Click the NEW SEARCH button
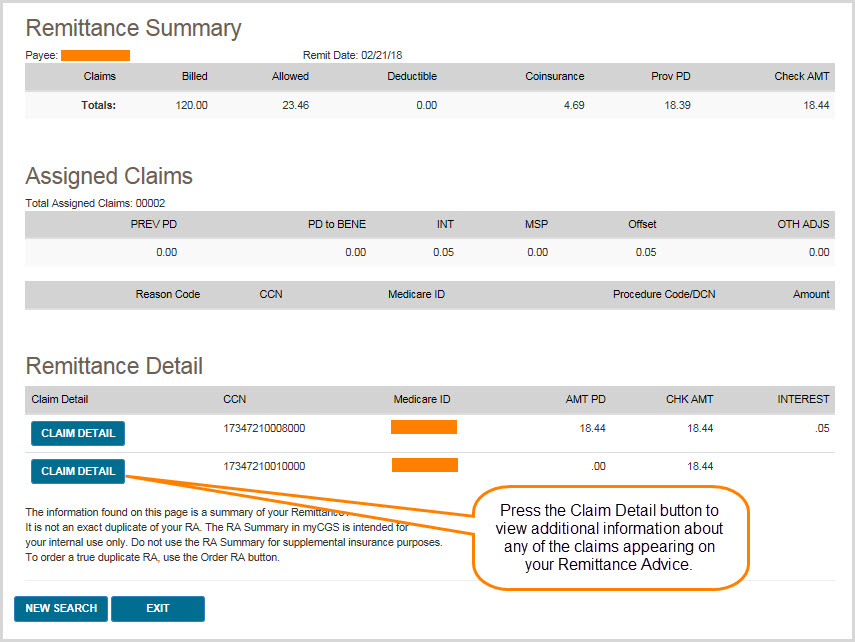The height and width of the screenshot is (642, 855). 60,608
